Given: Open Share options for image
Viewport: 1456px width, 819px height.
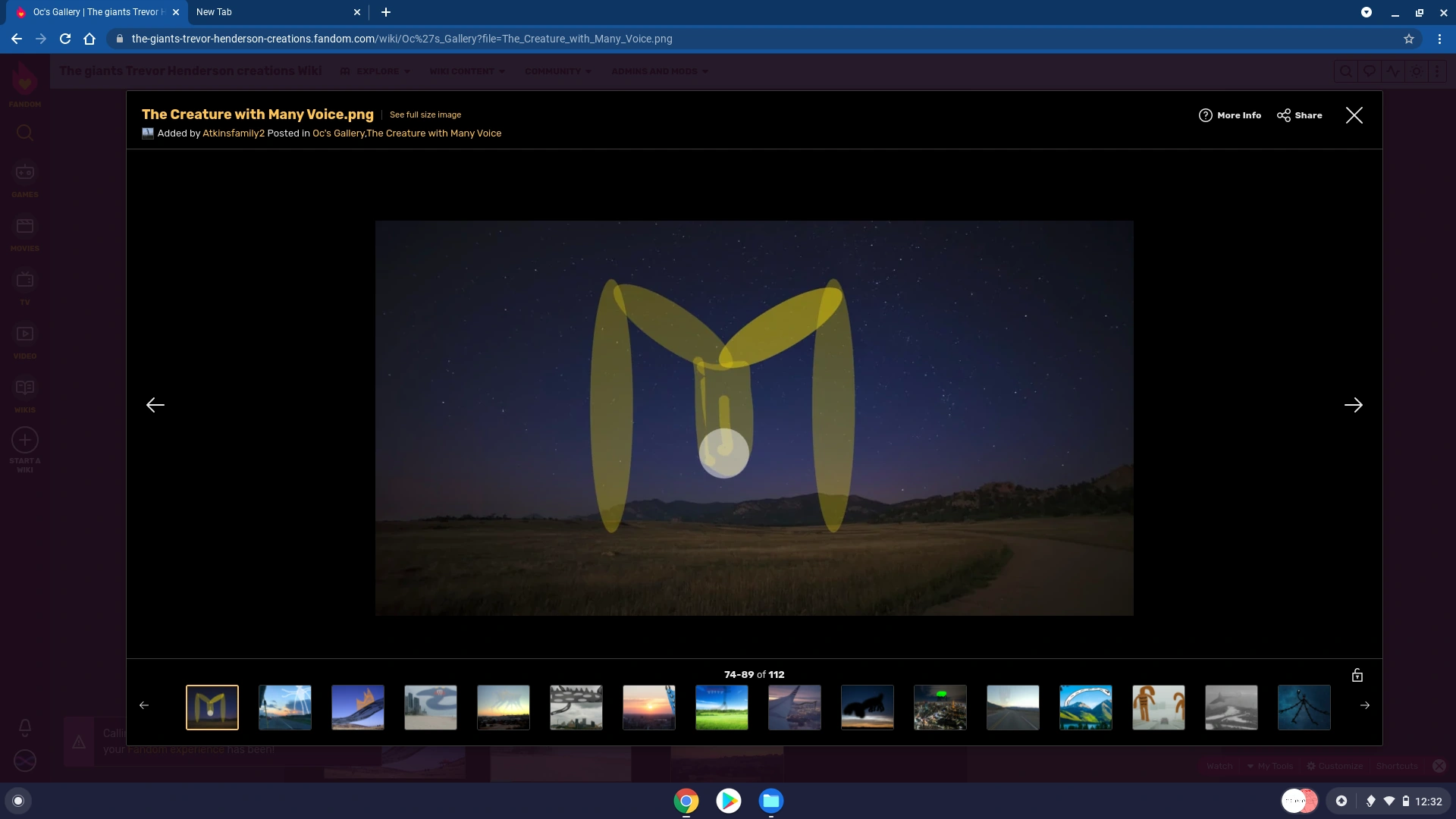Looking at the screenshot, I should (1299, 115).
